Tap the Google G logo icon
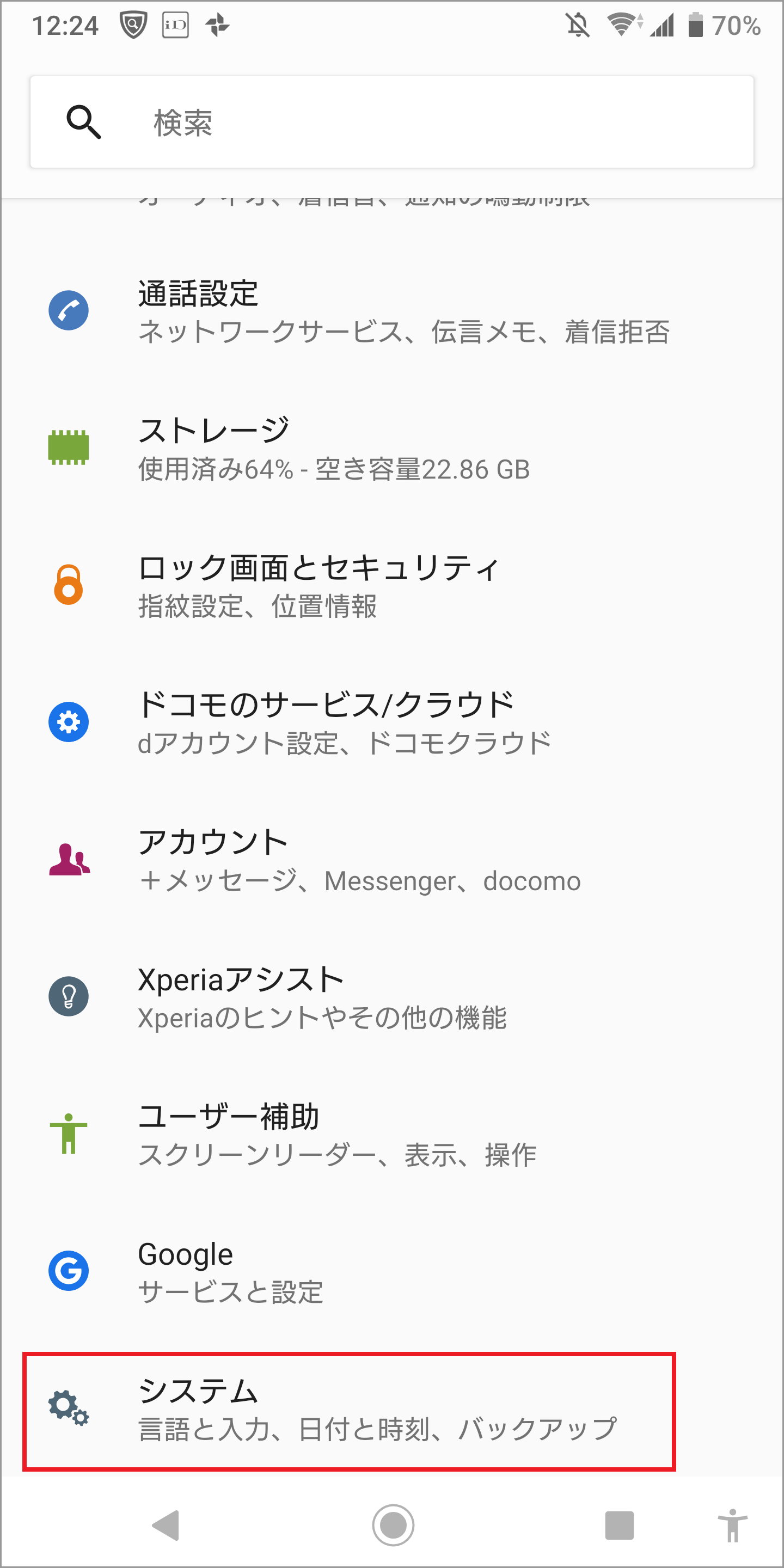This screenshot has height=1568, width=784. (69, 1271)
